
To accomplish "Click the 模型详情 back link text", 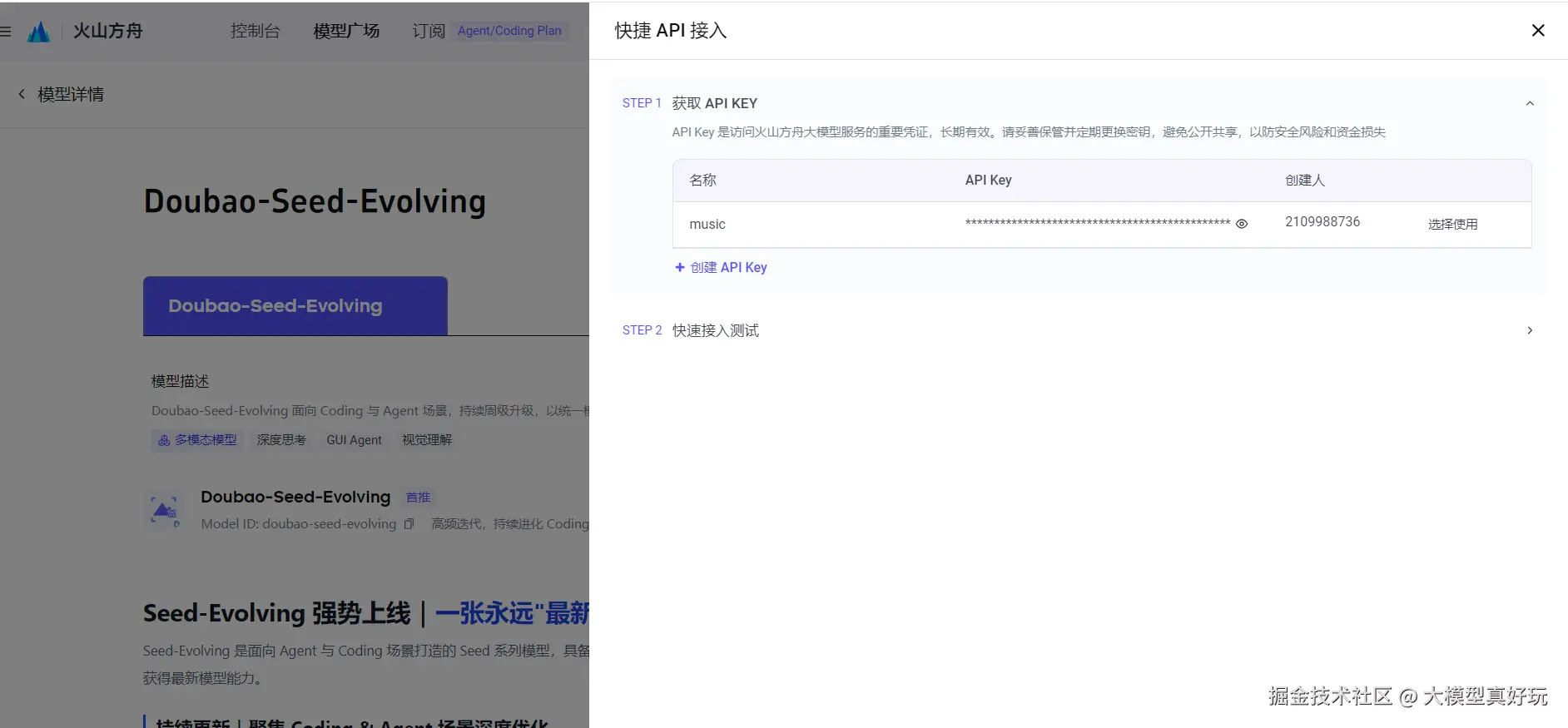I will (x=71, y=94).
